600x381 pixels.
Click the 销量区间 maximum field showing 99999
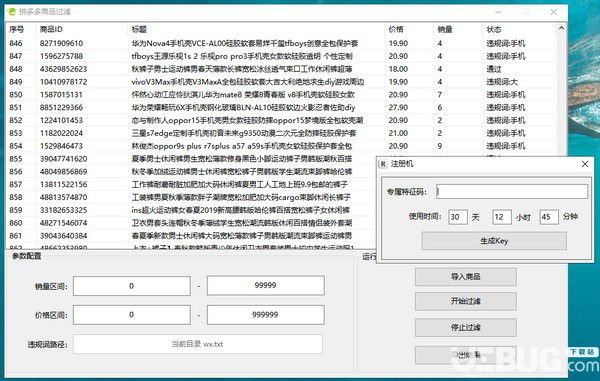coord(266,286)
